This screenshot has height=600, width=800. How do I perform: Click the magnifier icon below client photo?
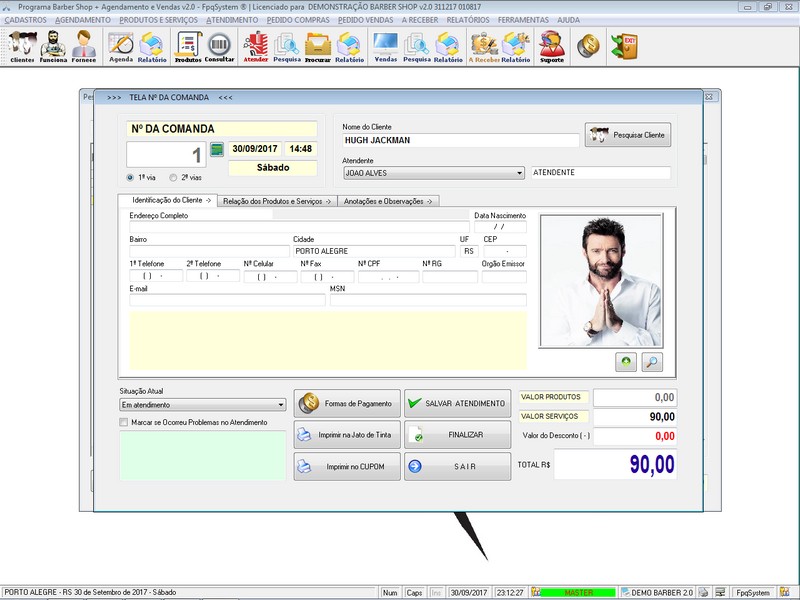(652, 362)
